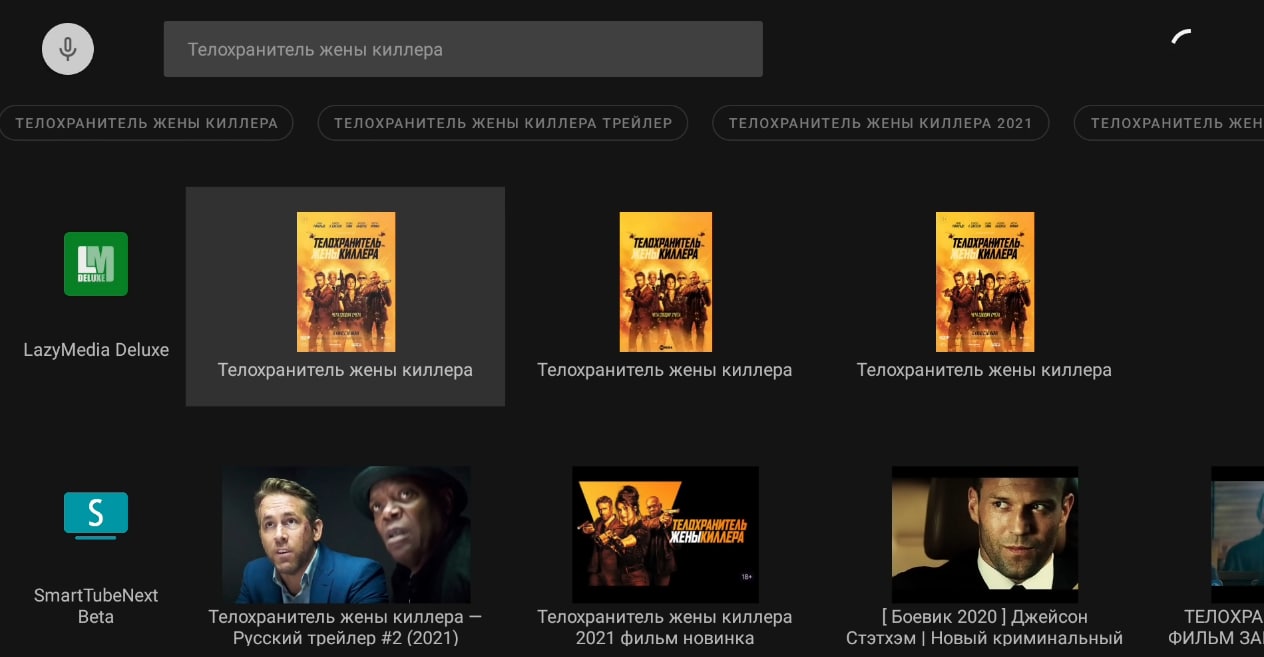The height and width of the screenshot is (657, 1264).
Task: Play the Боевик 2020 Джейсон Стэтхэм video thumbnail
Action: click(x=985, y=534)
